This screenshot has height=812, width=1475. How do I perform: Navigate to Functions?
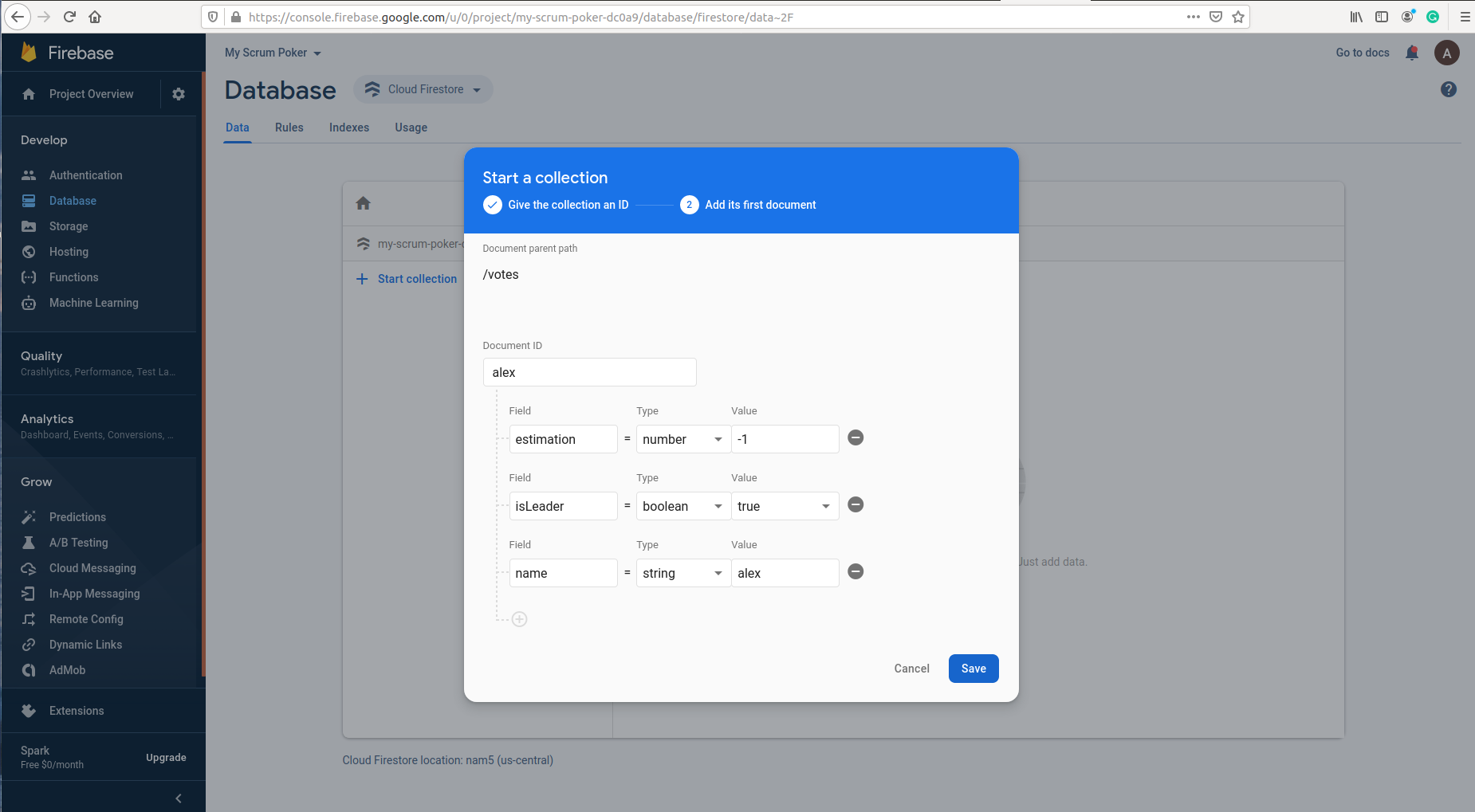click(73, 277)
